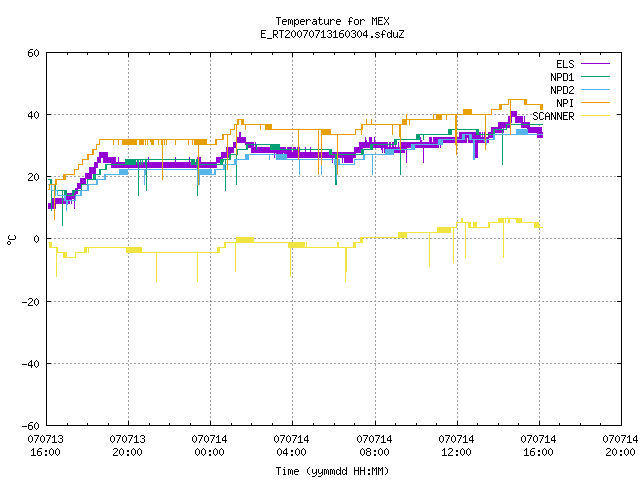The width and height of the screenshot is (640, 480).
Task: Click the NPD1 legend label
Action: (x=562, y=77)
